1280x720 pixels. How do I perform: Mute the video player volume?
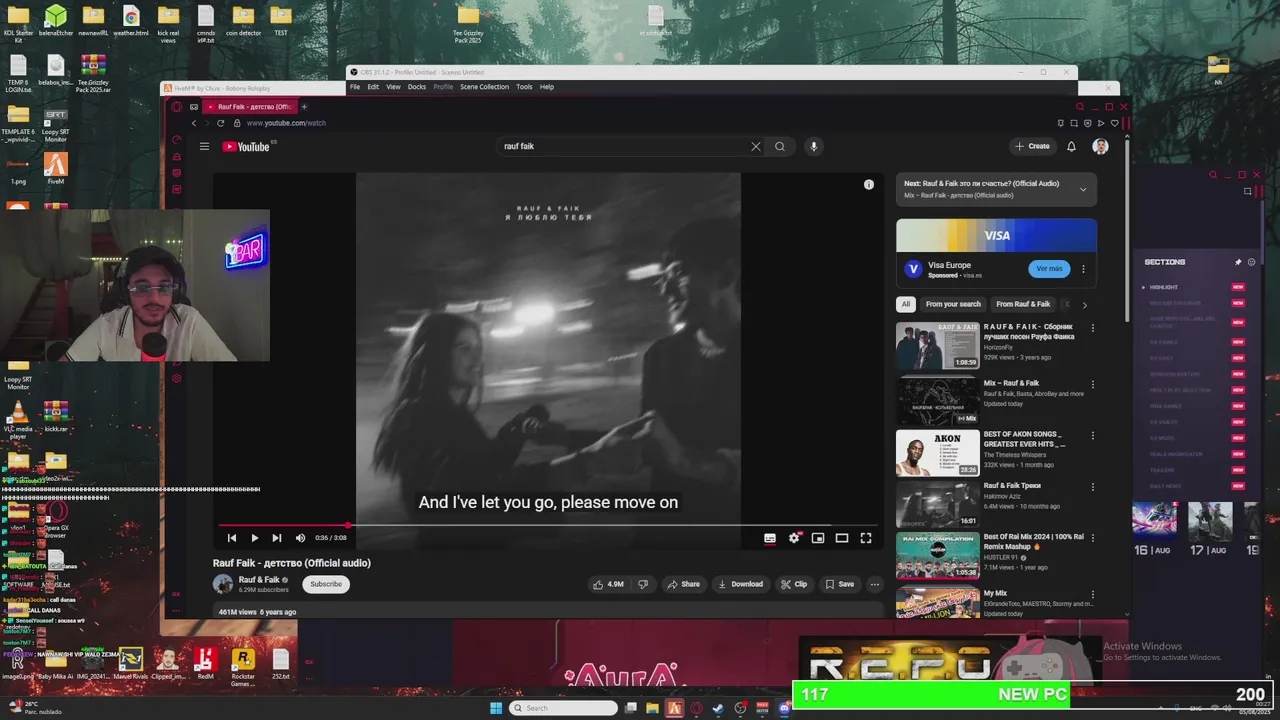click(x=300, y=538)
